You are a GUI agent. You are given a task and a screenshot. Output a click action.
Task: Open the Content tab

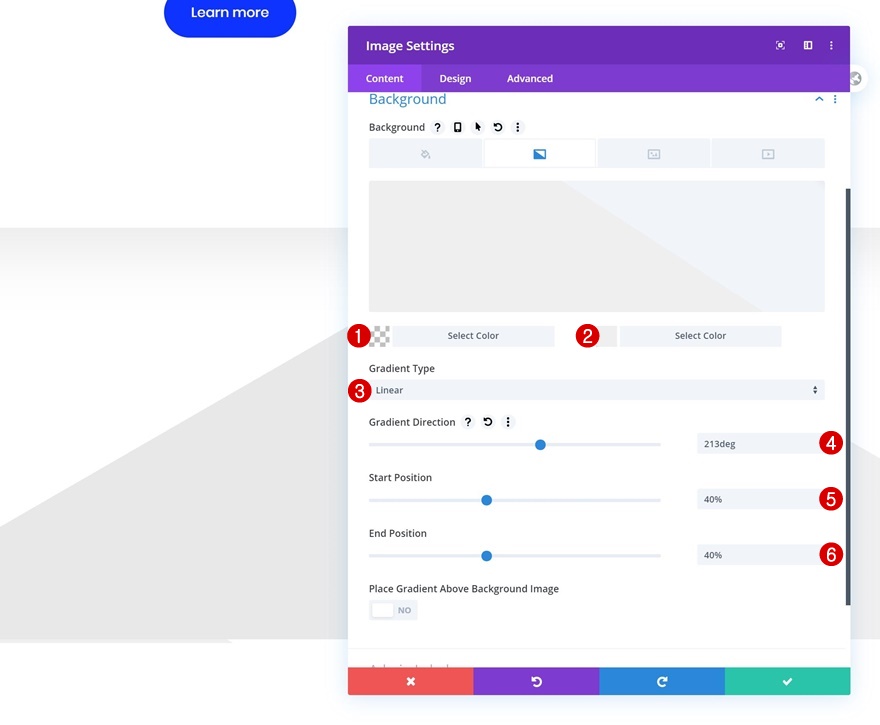coord(384,79)
